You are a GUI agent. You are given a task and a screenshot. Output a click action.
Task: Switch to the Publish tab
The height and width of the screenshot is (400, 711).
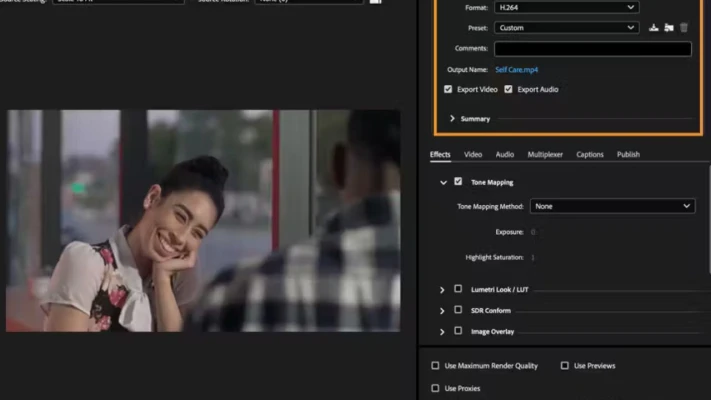pyautogui.click(x=628, y=155)
